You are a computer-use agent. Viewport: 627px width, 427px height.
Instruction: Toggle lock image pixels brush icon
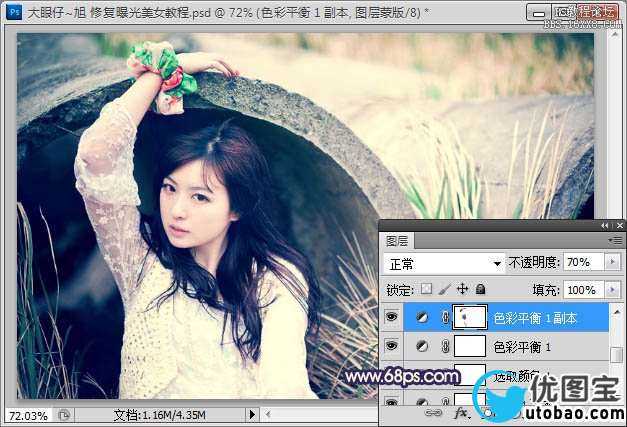coord(444,289)
